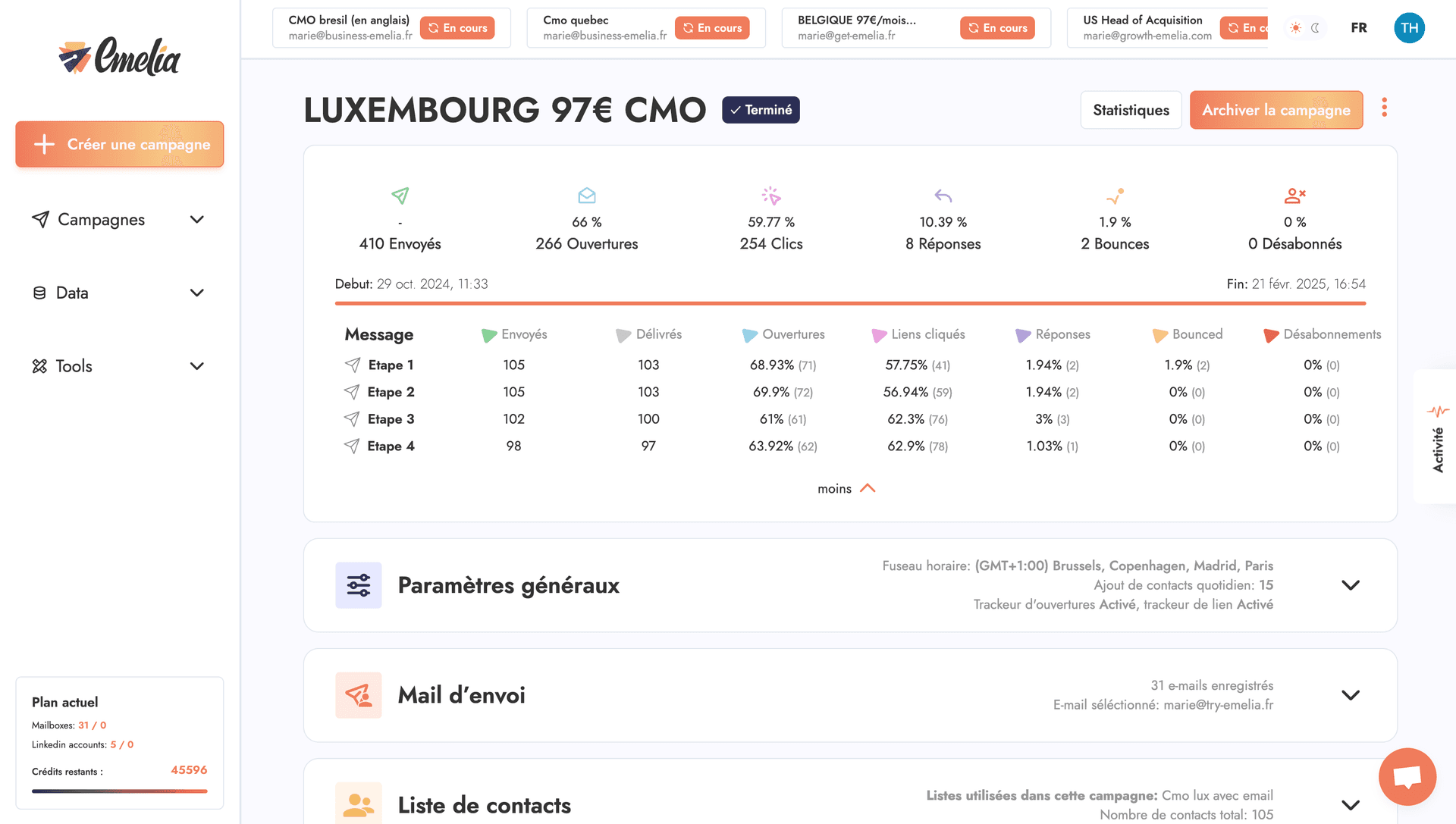Click the Etape 3 send icon
The height and width of the screenshot is (824, 1456).
[352, 419]
